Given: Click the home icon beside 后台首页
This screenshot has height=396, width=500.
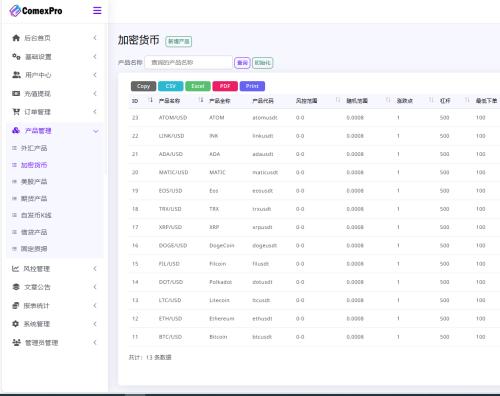Looking at the screenshot, I should 16,38.
